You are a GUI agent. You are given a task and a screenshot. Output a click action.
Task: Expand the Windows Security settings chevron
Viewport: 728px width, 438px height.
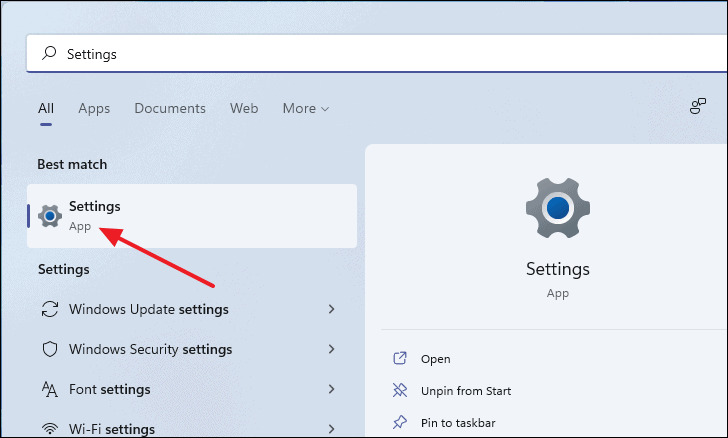(331, 349)
